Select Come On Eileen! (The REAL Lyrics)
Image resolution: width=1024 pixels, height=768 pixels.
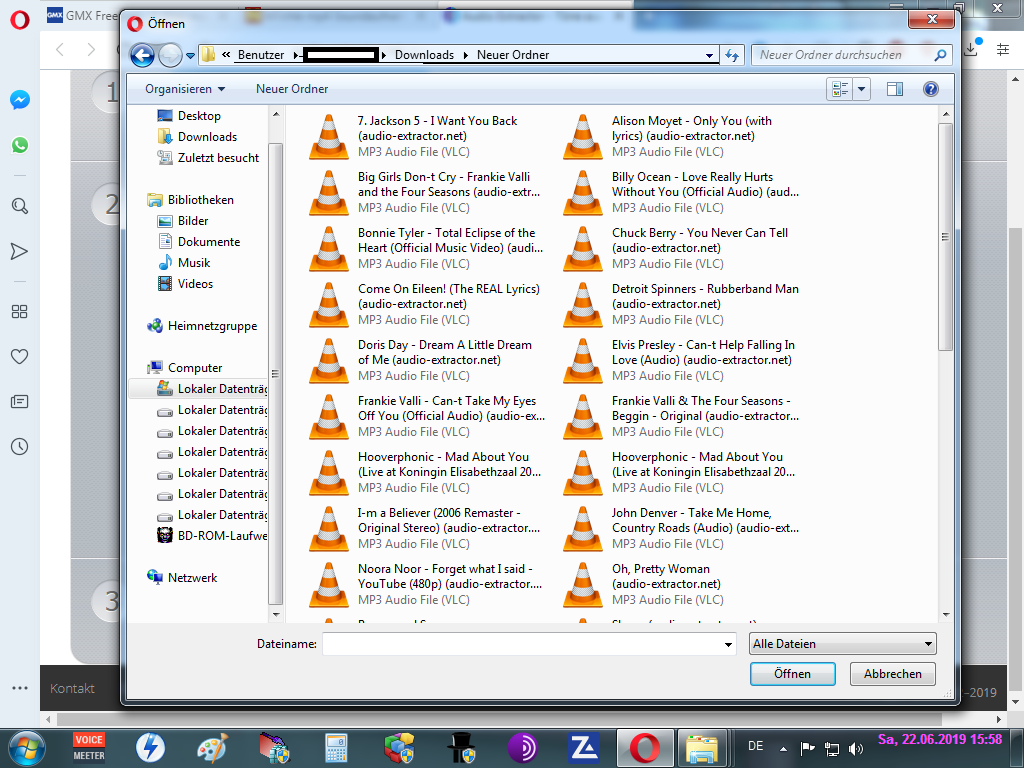[424, 304]
